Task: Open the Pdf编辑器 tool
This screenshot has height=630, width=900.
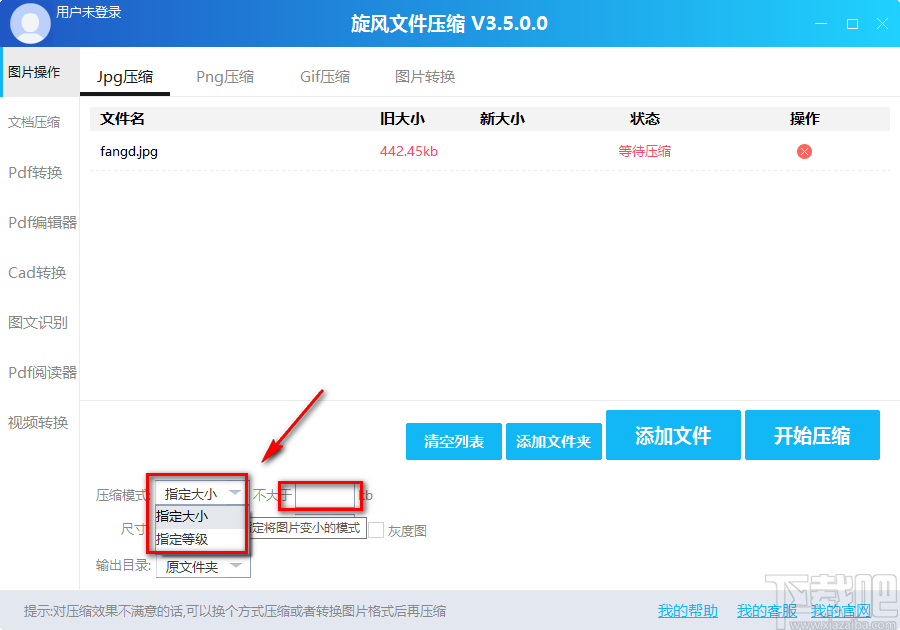Action: click(41, 222)
